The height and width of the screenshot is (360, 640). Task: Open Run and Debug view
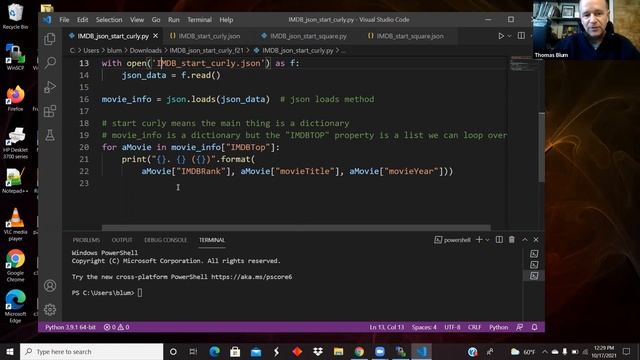(50, 87)
